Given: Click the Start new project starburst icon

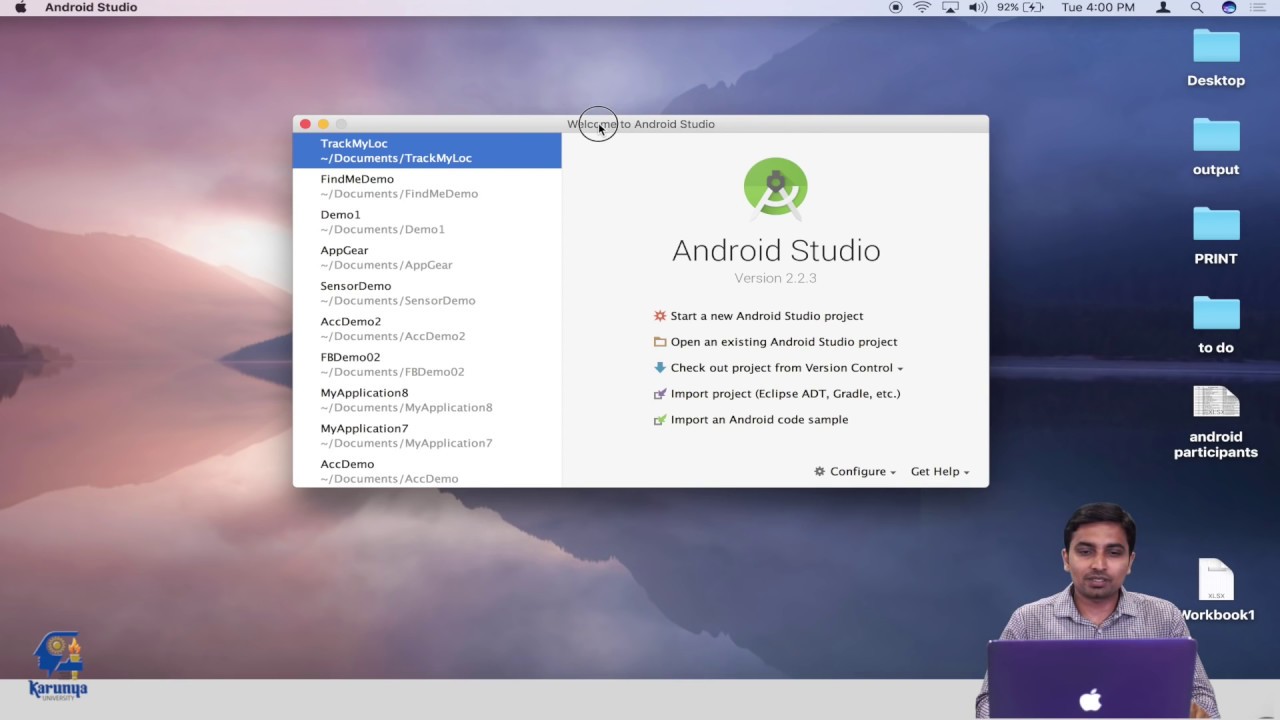Looking at the screenshot, I should 659,316.
